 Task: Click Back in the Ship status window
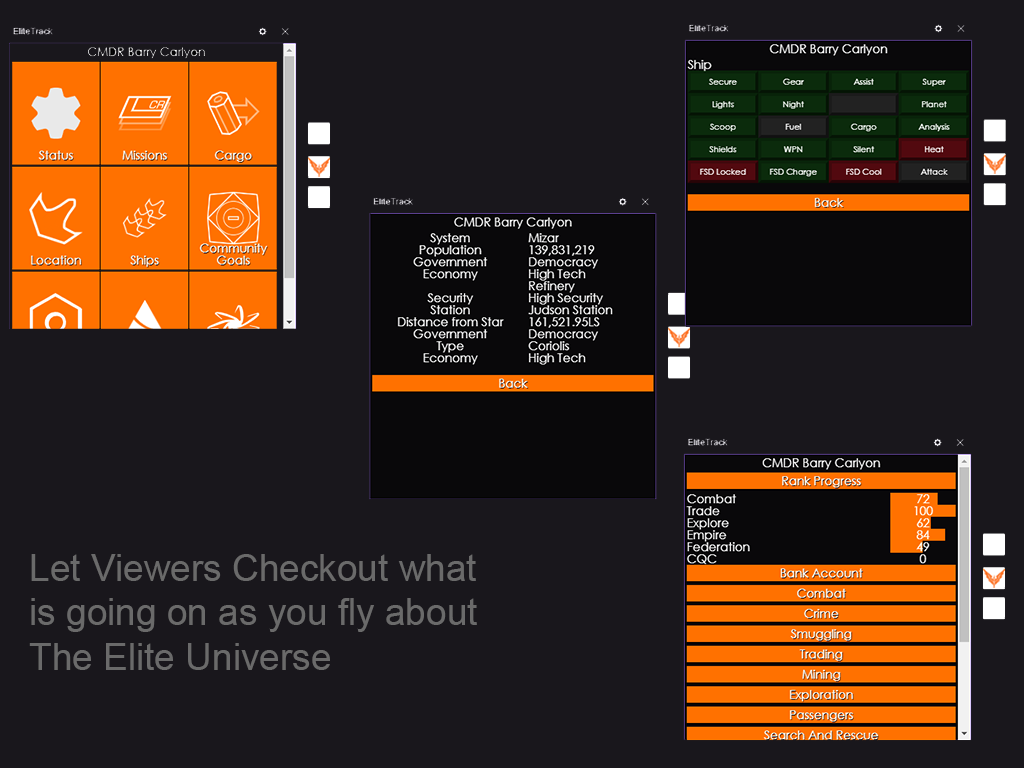(828, 202)
